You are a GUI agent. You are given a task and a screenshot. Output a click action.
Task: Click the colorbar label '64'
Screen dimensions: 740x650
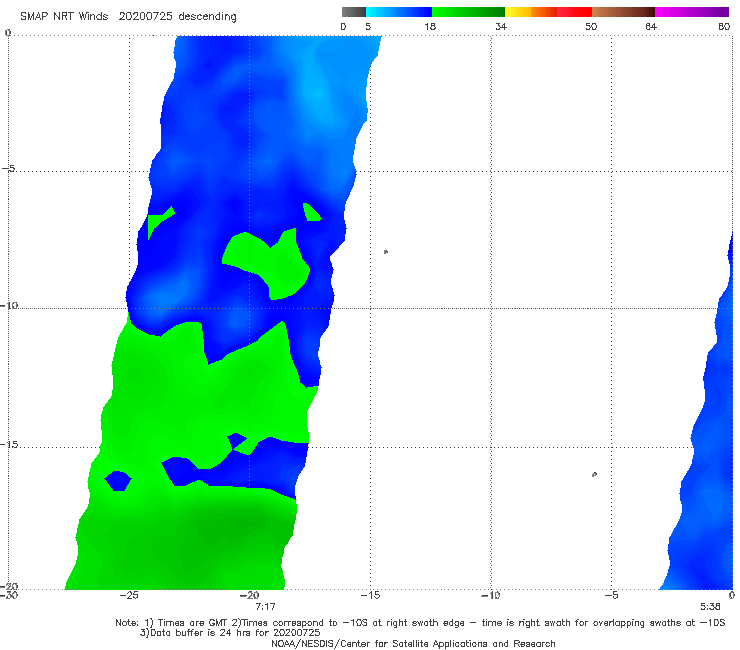tap(651, 26)
